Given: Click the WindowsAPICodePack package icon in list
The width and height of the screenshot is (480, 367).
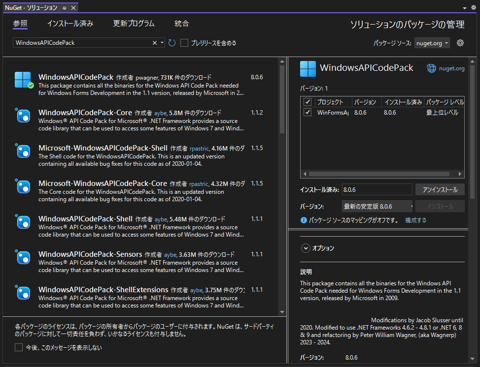Looking at the screenshot, I should (x=23, y=80).
